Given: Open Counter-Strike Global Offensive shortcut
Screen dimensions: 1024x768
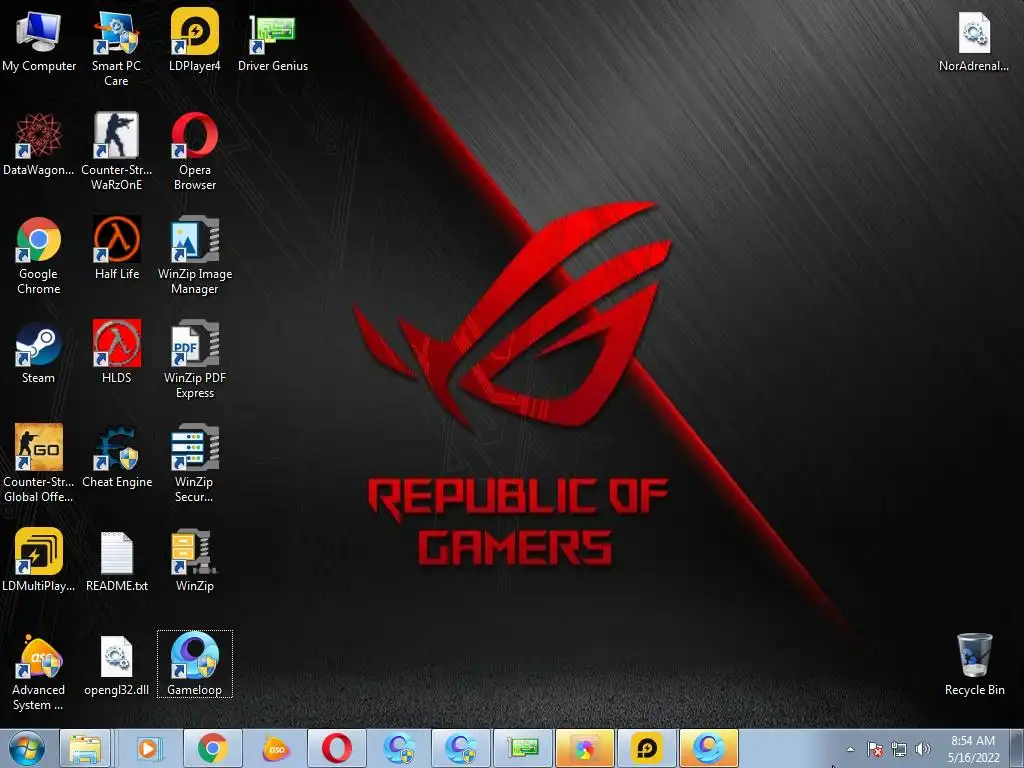Looking at the screenshot, I should point(39,462).
